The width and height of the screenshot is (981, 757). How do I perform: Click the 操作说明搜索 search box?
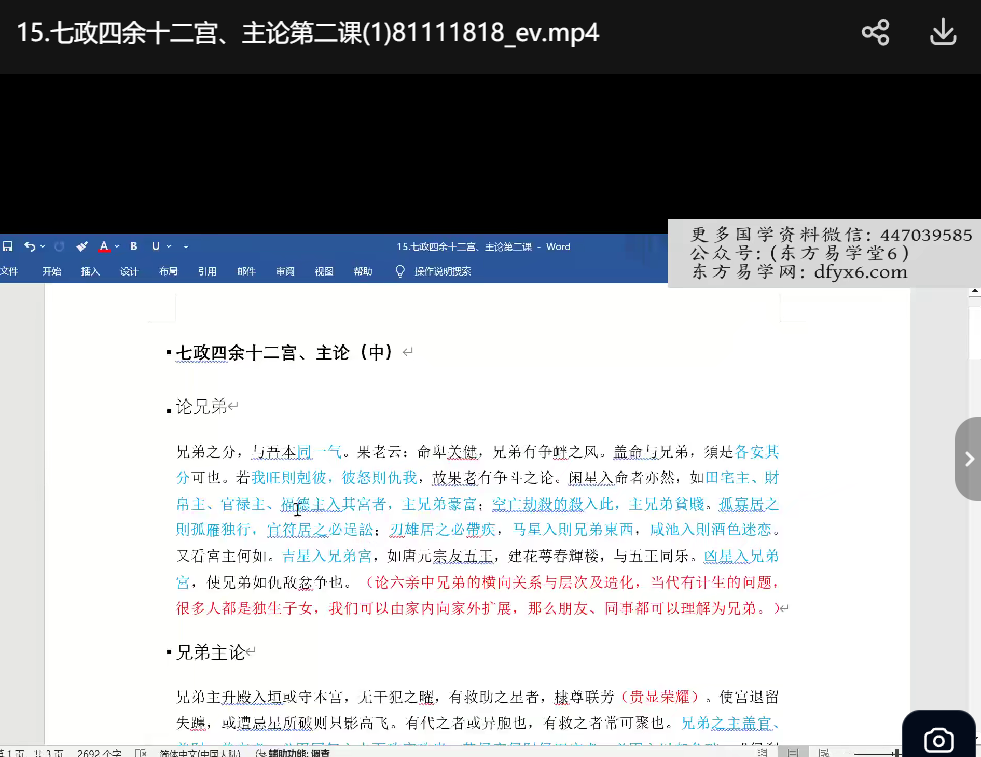pyautogui.click(x=443, y=271)
